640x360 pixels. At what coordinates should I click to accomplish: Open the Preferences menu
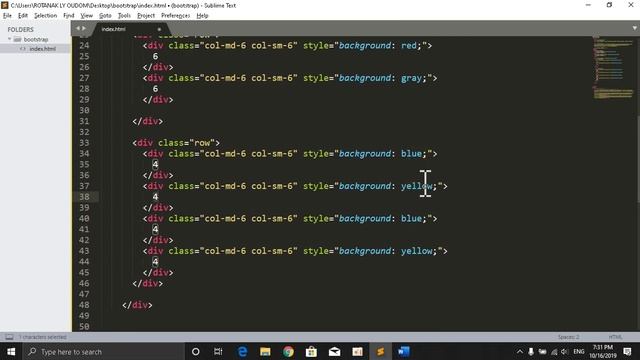[176, 16]
